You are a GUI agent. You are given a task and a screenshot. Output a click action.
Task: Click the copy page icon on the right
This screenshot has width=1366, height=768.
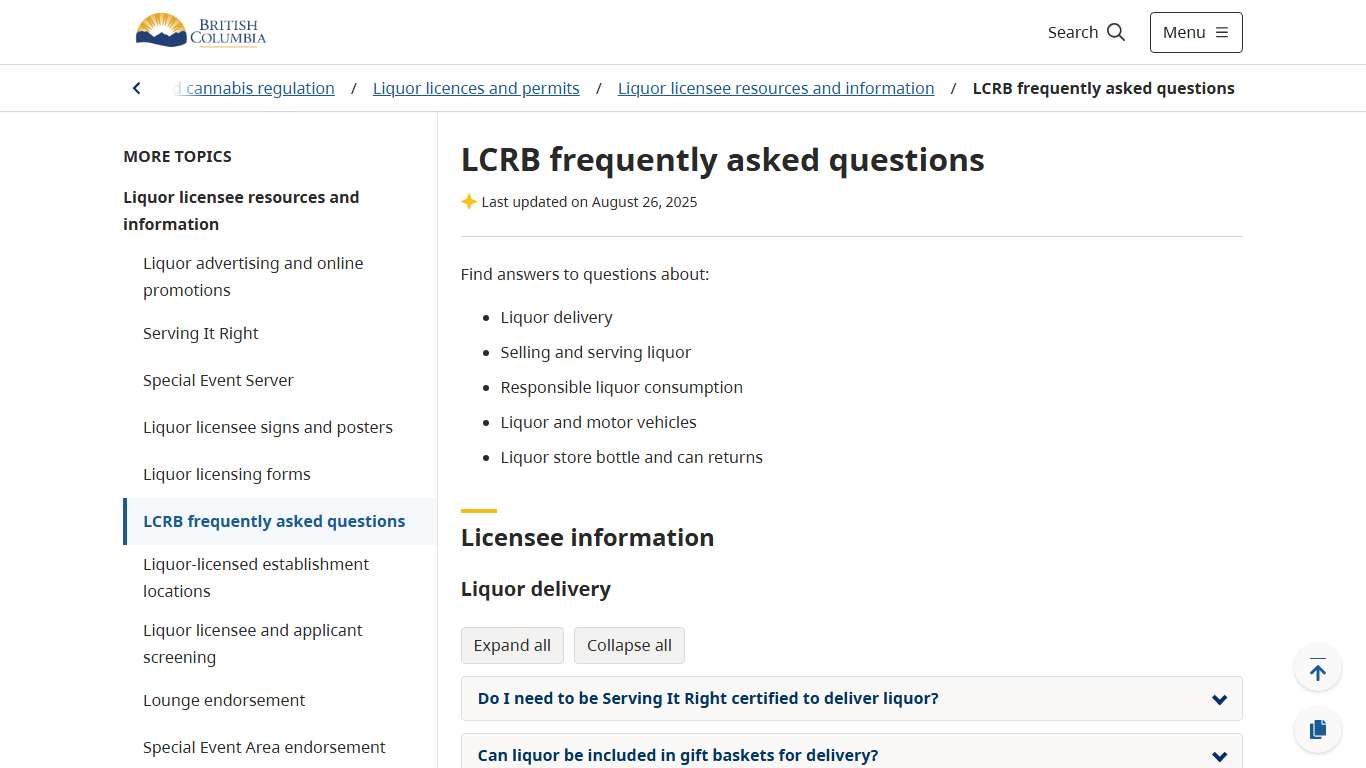[x=1317, y=729]
